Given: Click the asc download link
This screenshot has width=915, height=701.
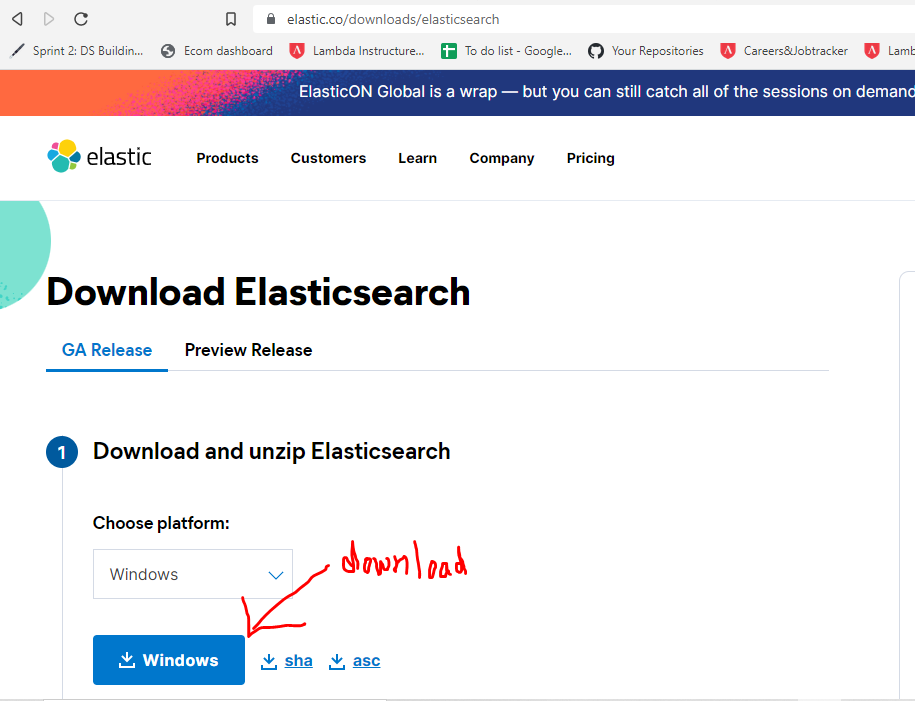Looking at the screenshot, I should pyautogui.click(x=354, y=661).
